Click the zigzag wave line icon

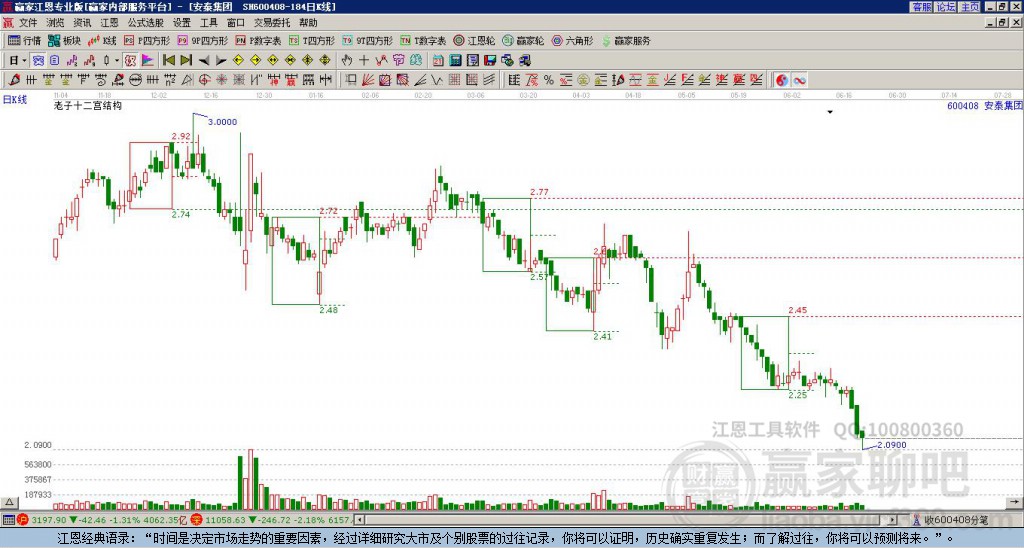pos(437,80)
